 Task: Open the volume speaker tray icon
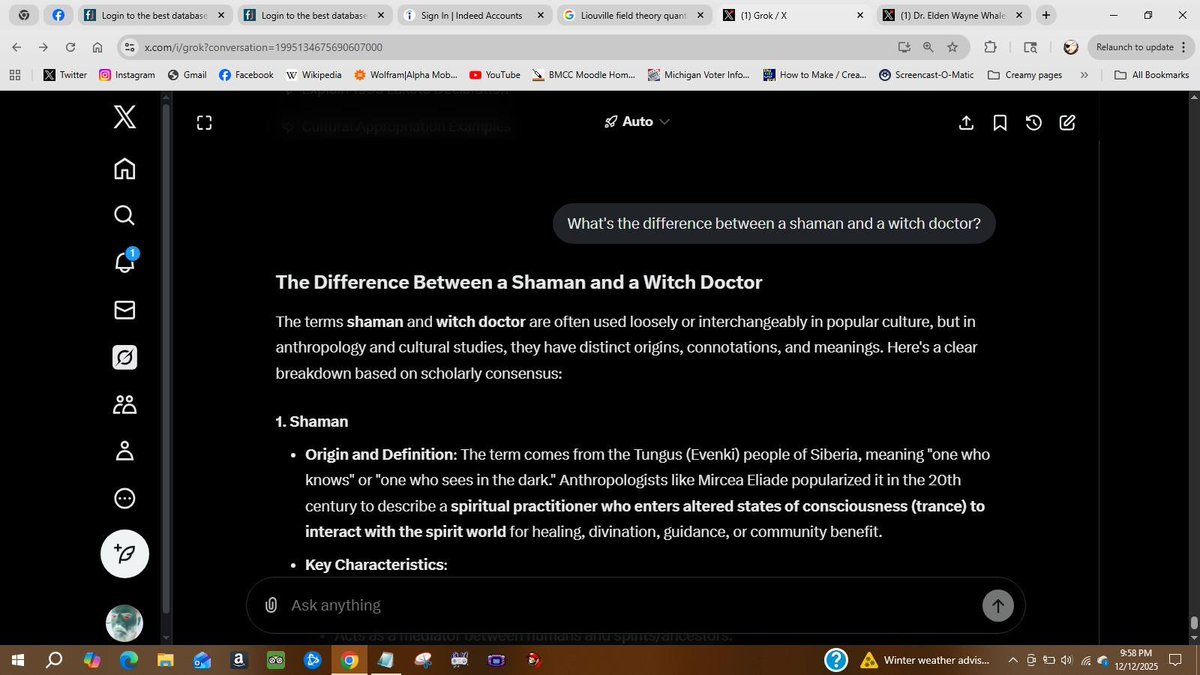(x=1066, y=660)
